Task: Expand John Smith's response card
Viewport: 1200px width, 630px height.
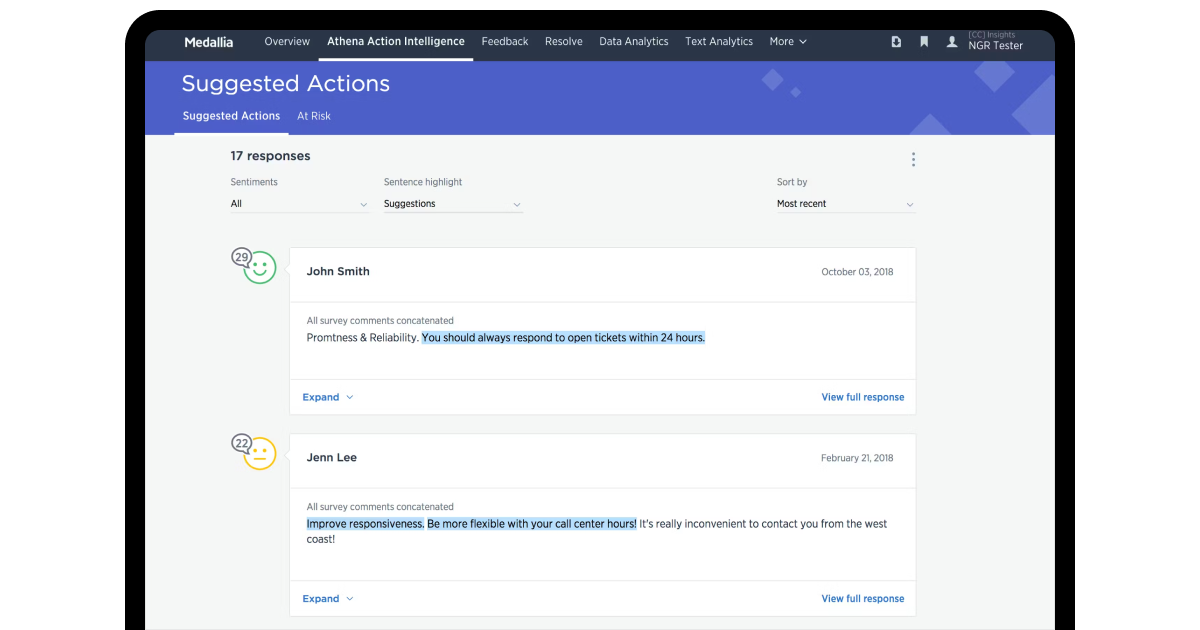Action: pos(328,397)
